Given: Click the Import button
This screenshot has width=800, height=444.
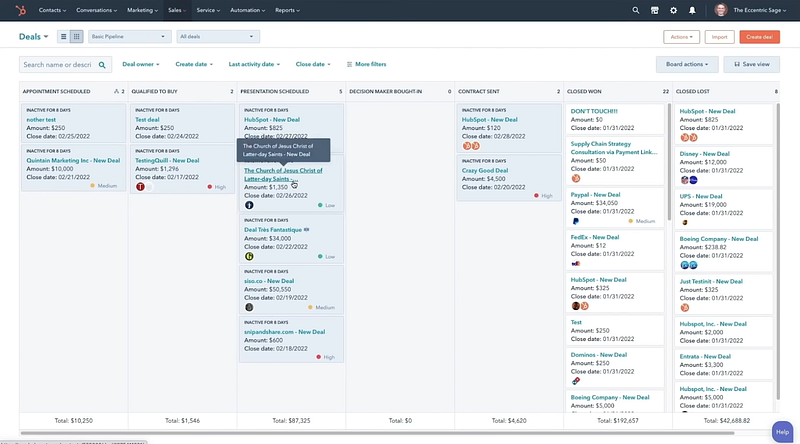Looking at the screenshot, I should pyautogui.click(x=719, y=37).
